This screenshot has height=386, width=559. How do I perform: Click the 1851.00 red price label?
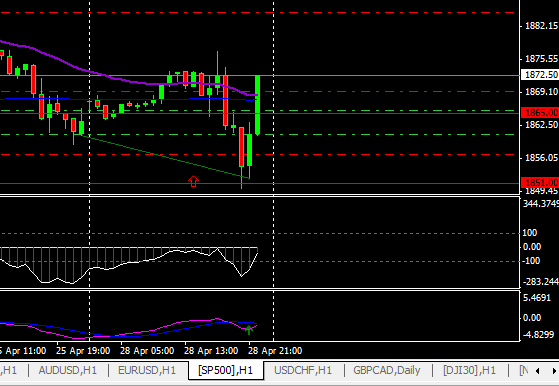540,182
